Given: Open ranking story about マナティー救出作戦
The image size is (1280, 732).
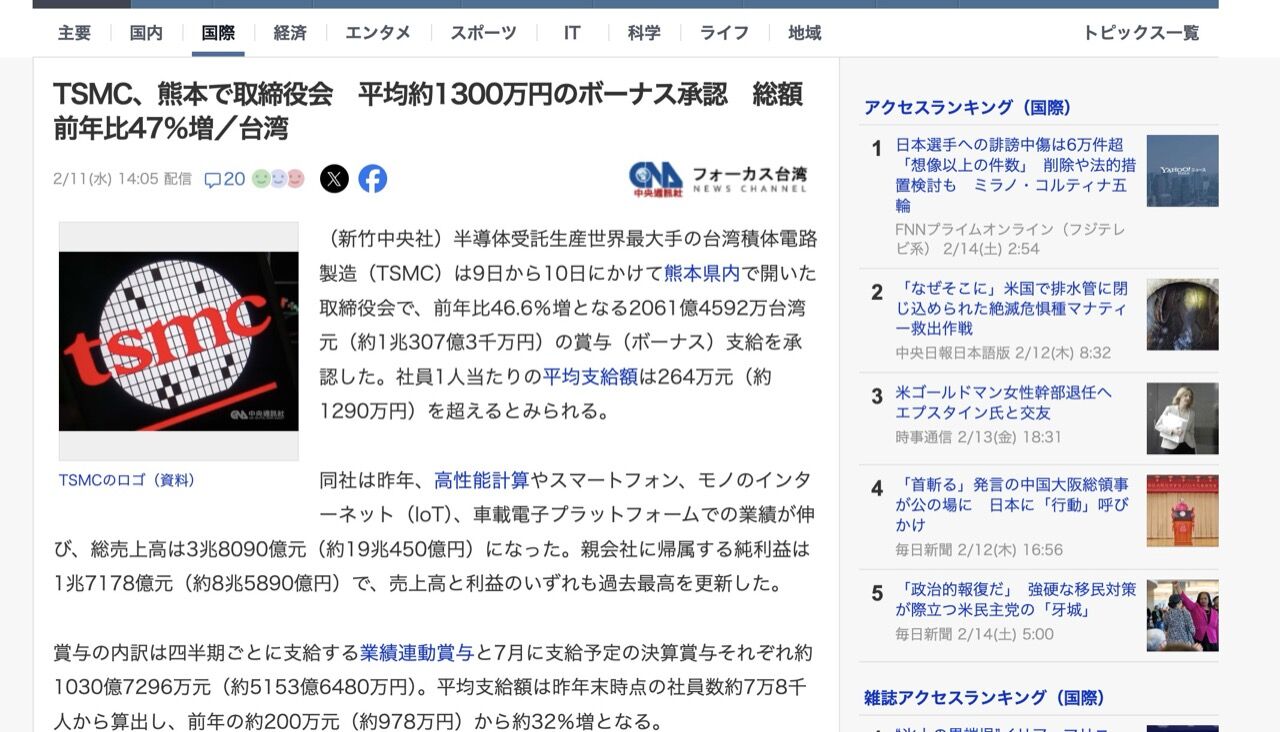Looking at the screenshot, I should point(1012,308).
